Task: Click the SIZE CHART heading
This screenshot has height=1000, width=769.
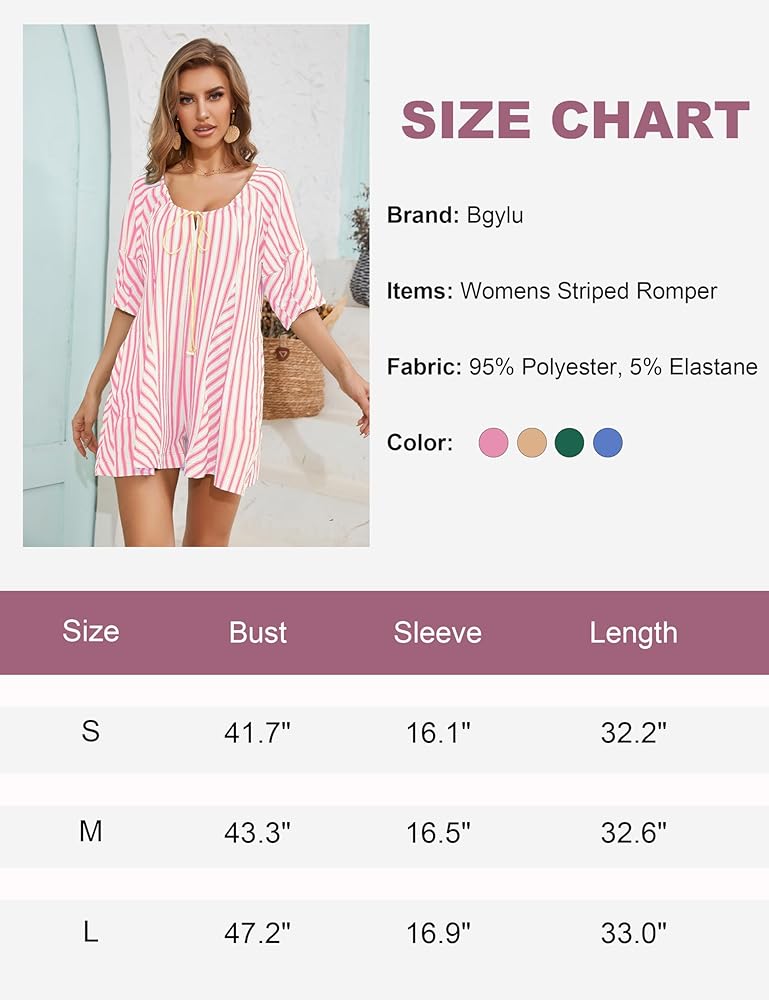Action: [x=575, y=121]
